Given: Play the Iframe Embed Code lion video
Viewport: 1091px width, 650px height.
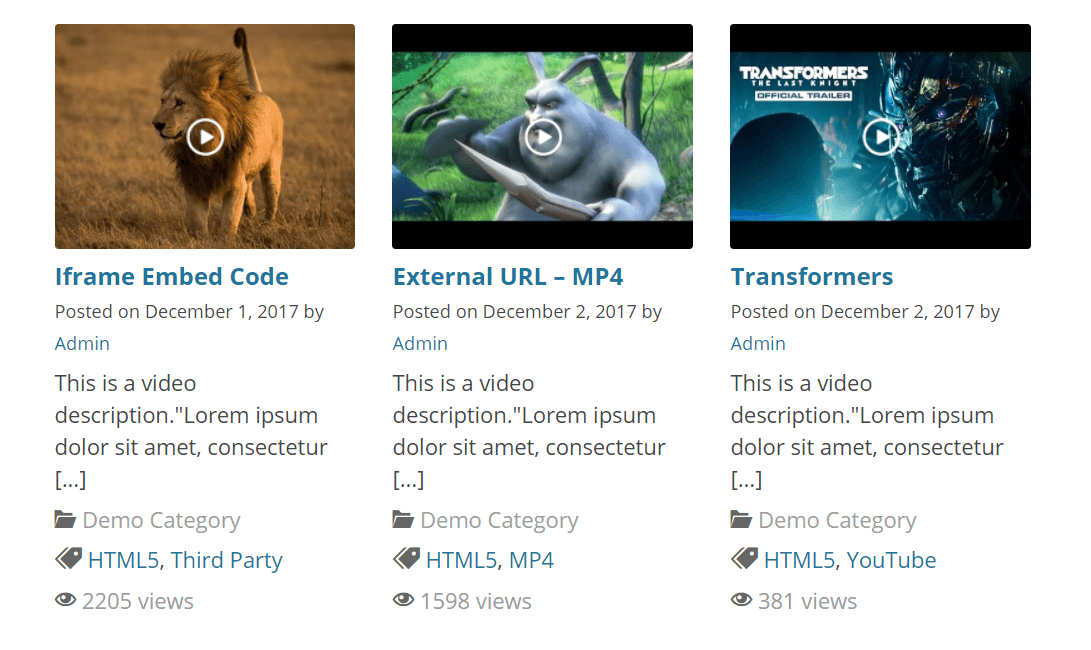Looking at the screenshot, I should pyautogui.click(x=204, y=137).
